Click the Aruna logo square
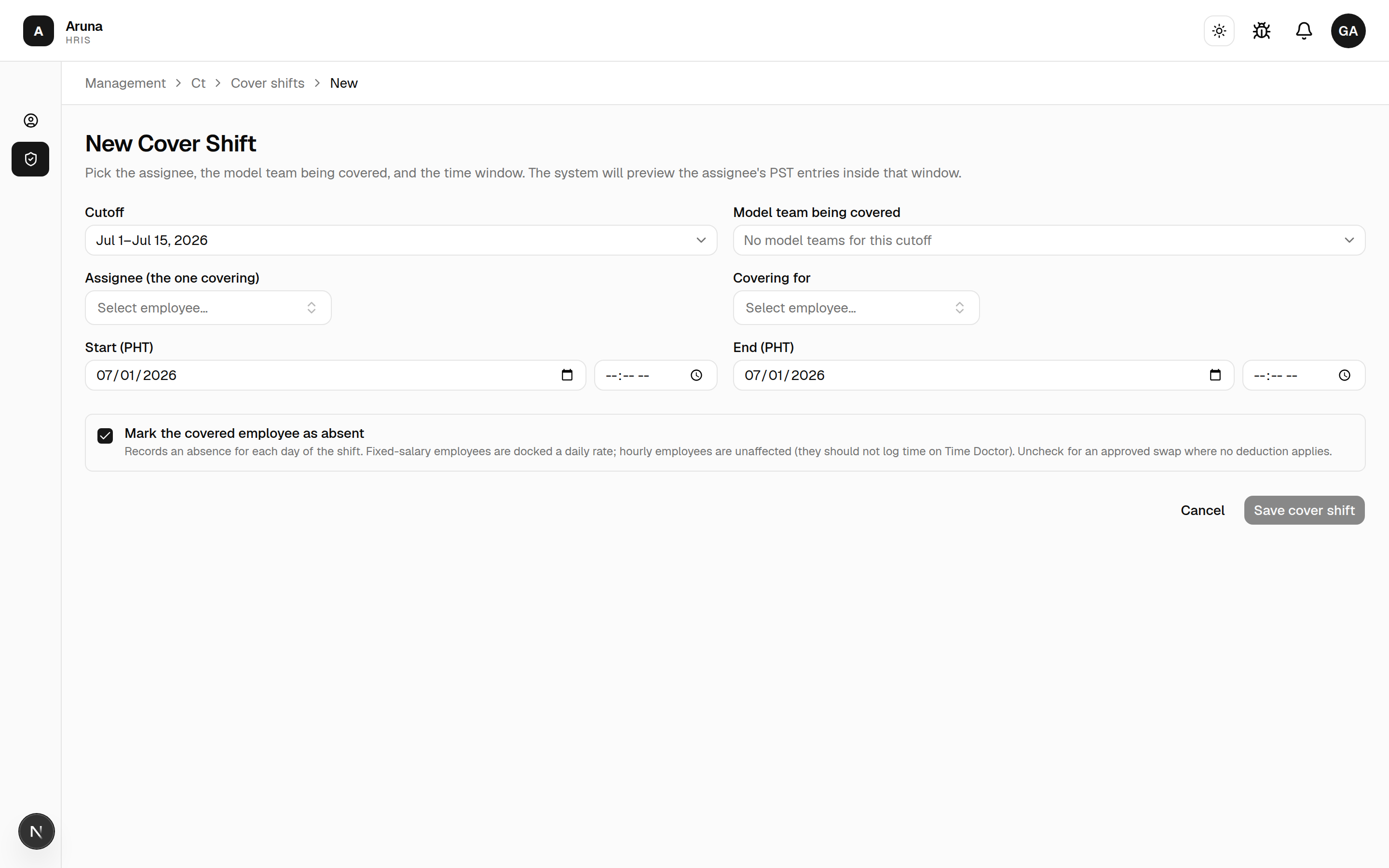This screenshot has width=1389, height=868. click(x=39, y=31)
